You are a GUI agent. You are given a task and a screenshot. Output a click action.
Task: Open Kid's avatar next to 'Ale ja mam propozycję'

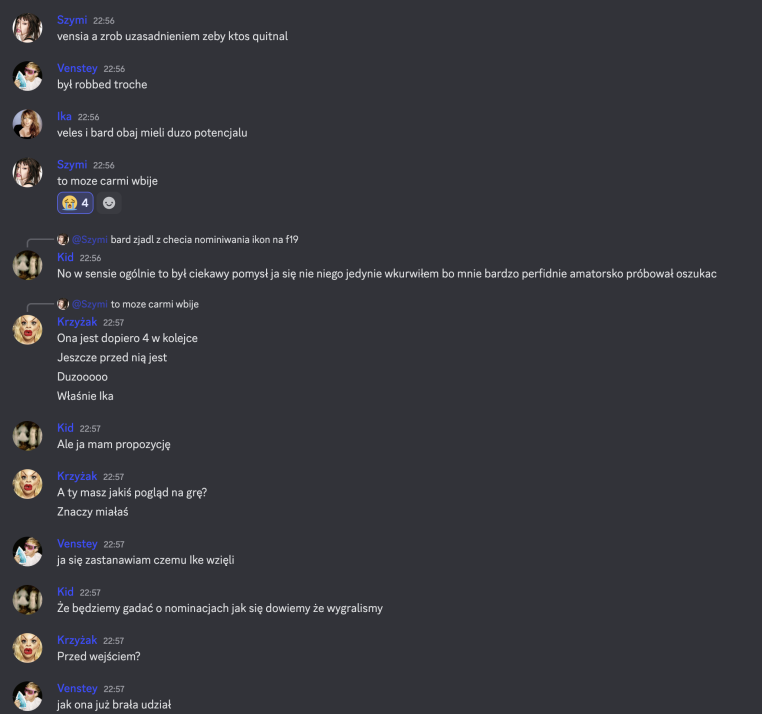click(x=27, y=436)
